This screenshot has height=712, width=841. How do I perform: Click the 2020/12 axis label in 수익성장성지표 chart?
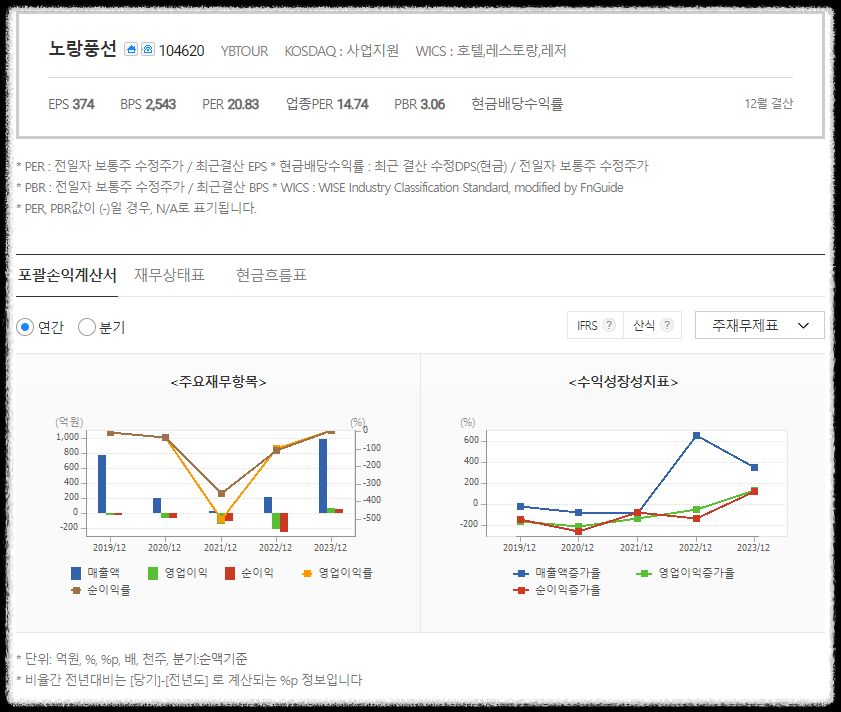(x=577, y=548)
